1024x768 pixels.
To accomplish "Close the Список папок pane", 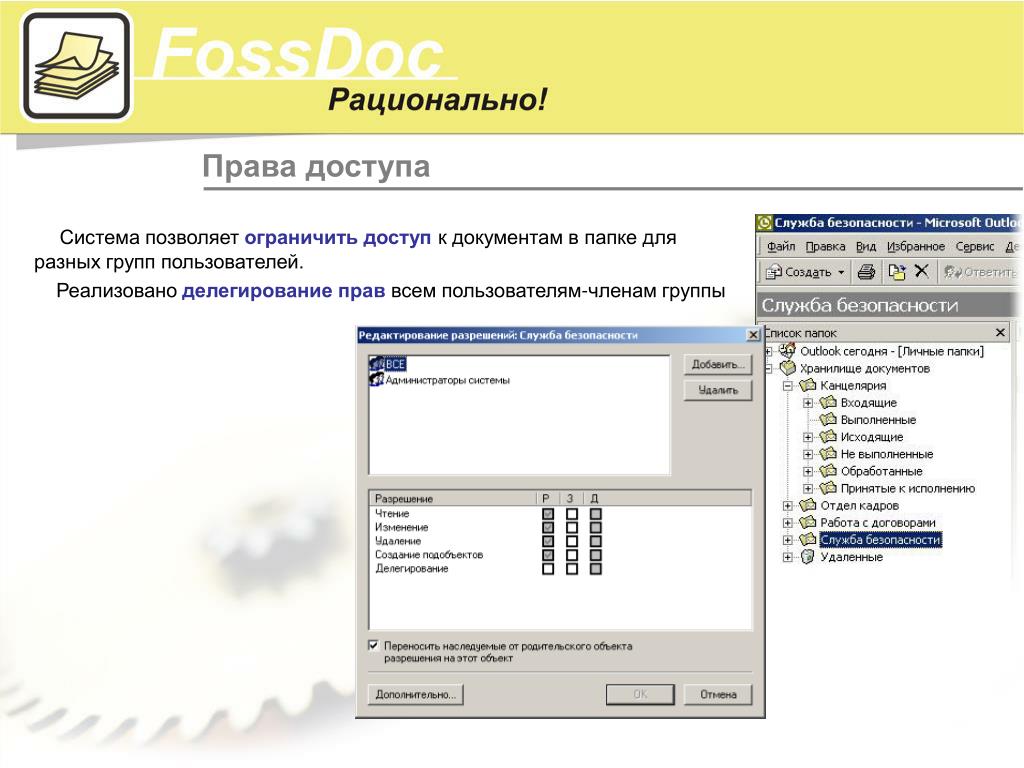I will click(1000, 332).
